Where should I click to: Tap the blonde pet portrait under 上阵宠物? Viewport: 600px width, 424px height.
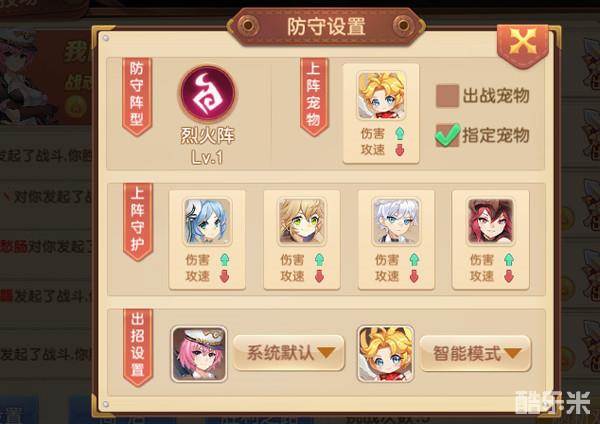pos(382,96)
